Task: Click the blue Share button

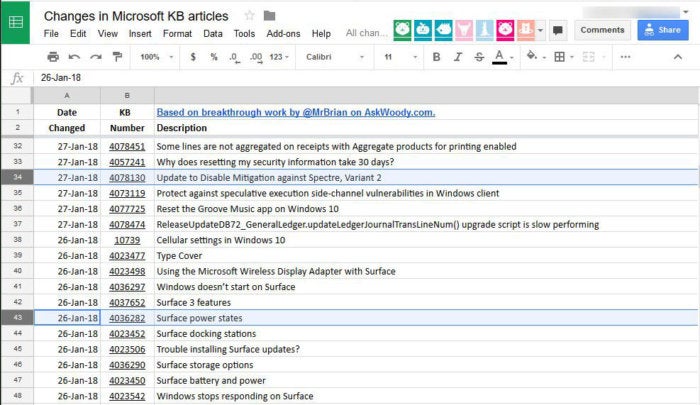Action: 662,30
